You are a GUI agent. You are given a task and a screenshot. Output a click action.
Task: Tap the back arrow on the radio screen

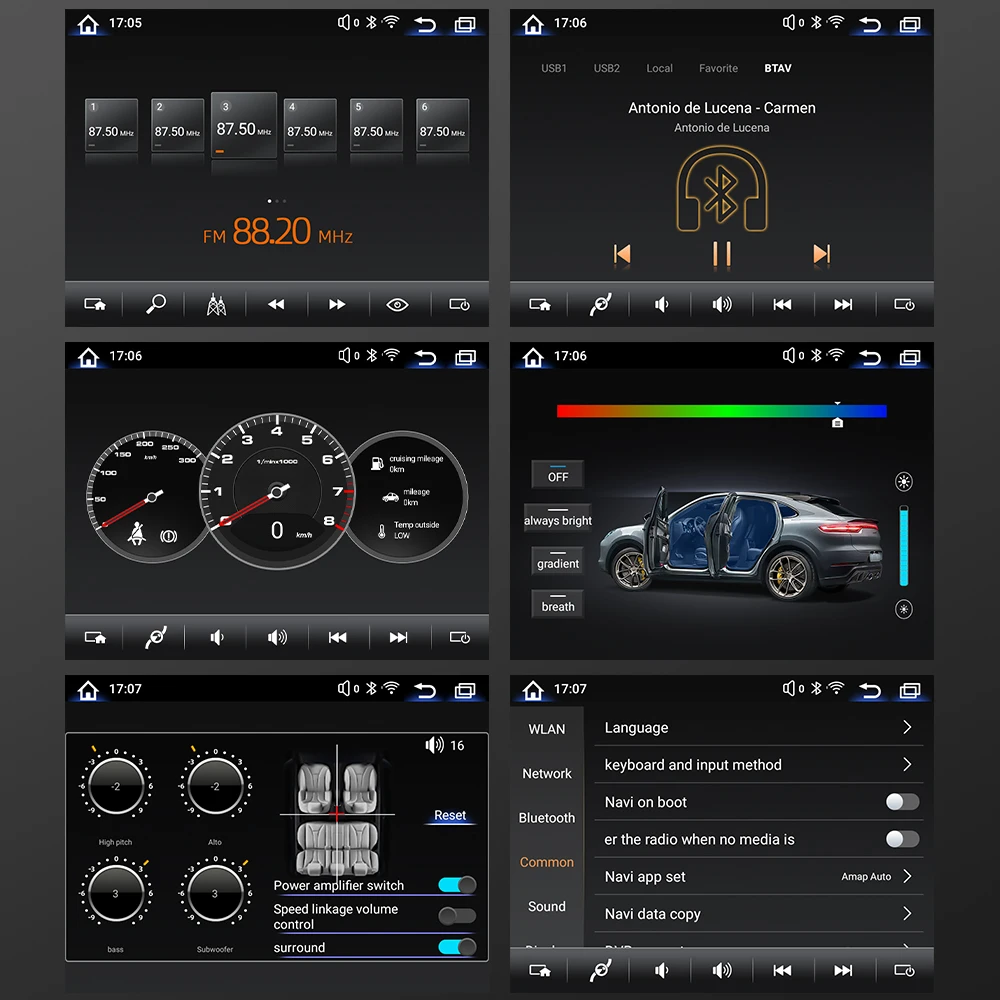point(425,24)
